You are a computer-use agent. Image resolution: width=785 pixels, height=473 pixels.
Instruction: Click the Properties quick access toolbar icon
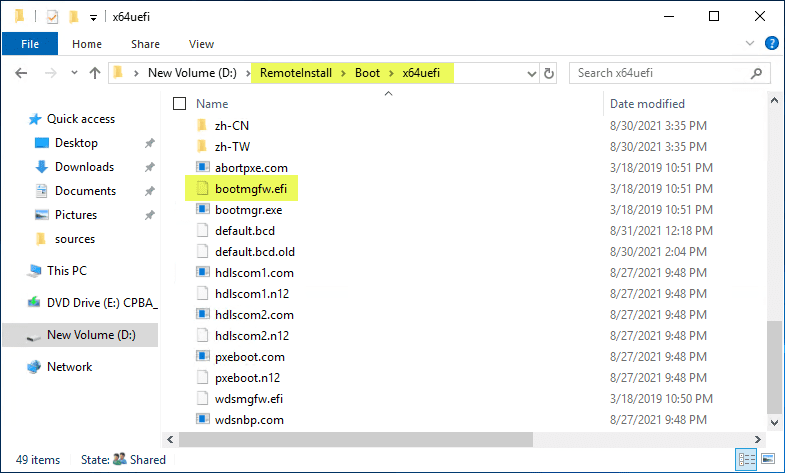pos(52,17)
